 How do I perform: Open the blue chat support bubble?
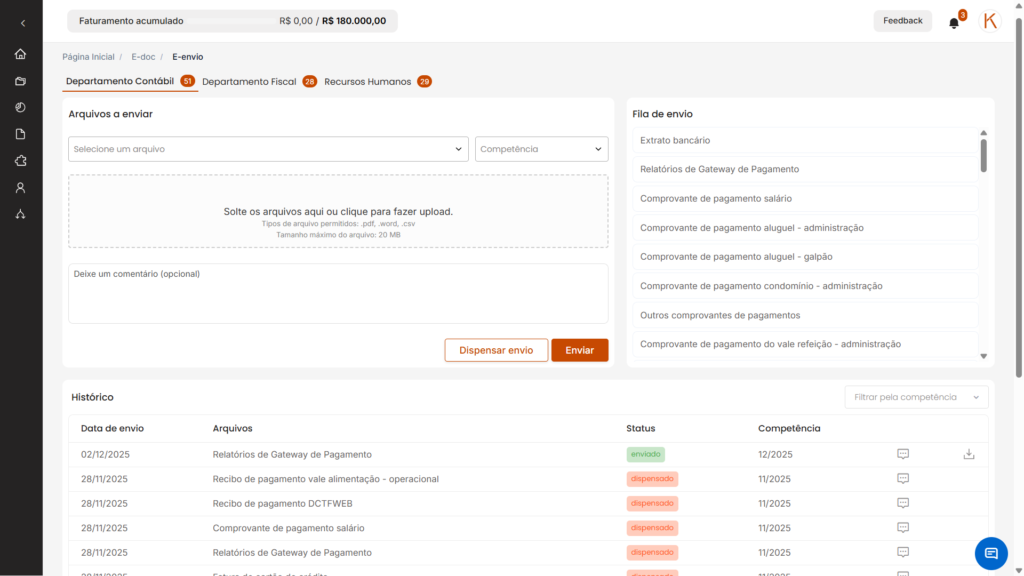point(991,553)
